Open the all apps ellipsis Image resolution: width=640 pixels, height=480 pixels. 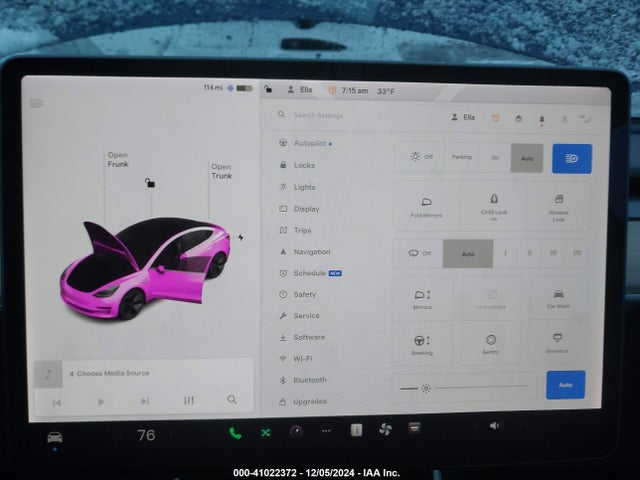pyautogui.click(x=326, y=431)
